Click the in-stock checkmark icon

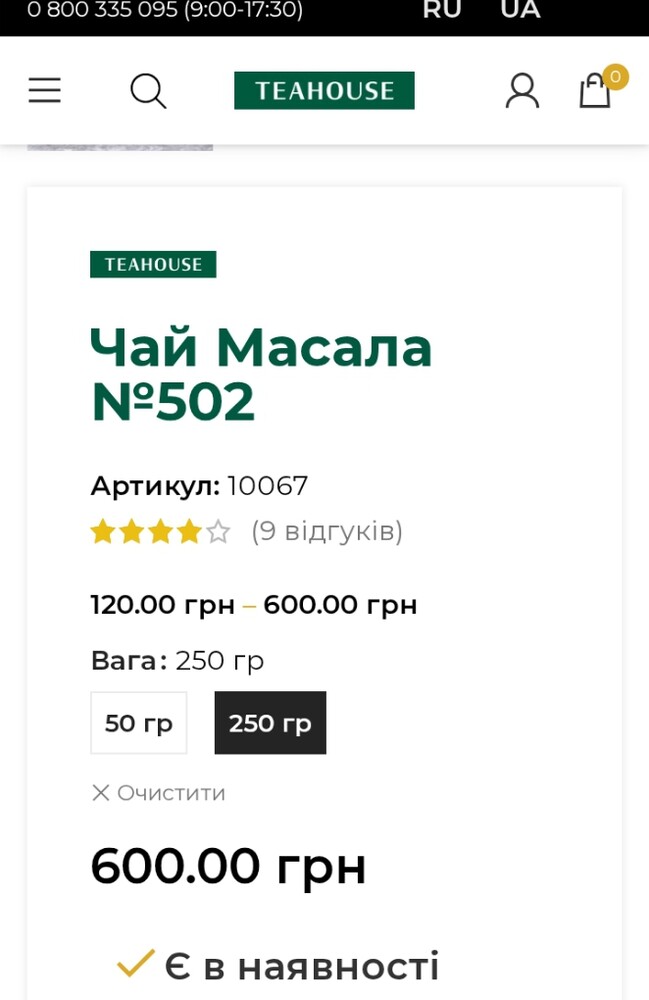click(x=135, y=964)
